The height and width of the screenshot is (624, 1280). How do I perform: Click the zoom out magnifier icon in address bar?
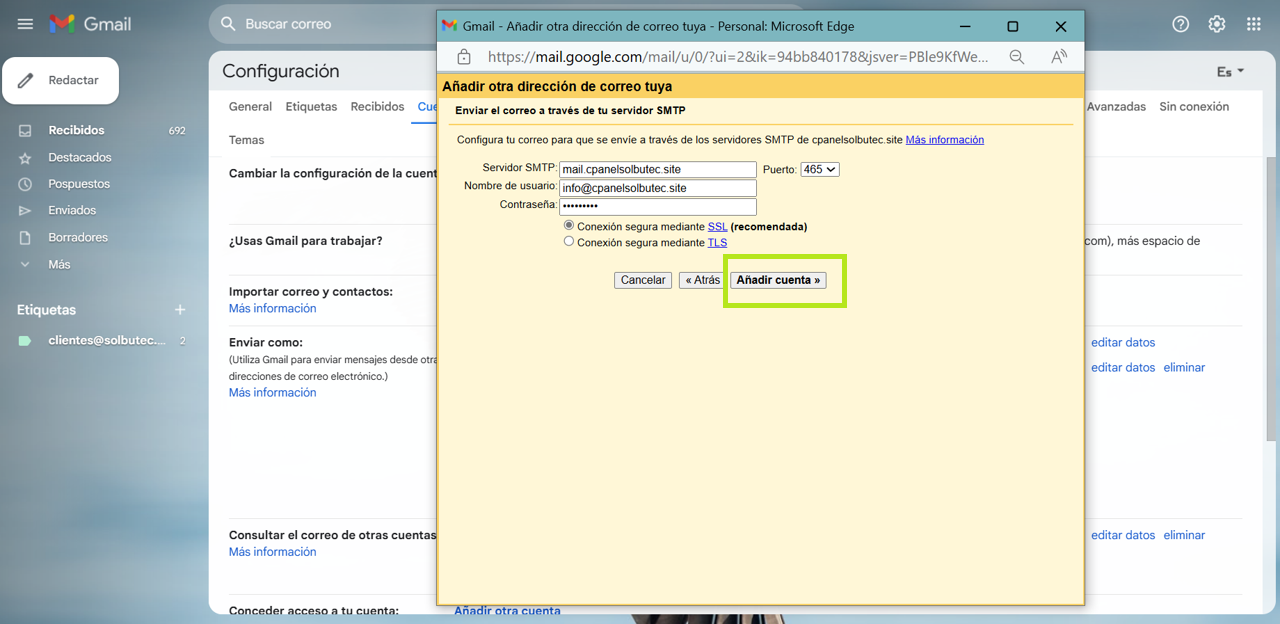pos(1016,57)
